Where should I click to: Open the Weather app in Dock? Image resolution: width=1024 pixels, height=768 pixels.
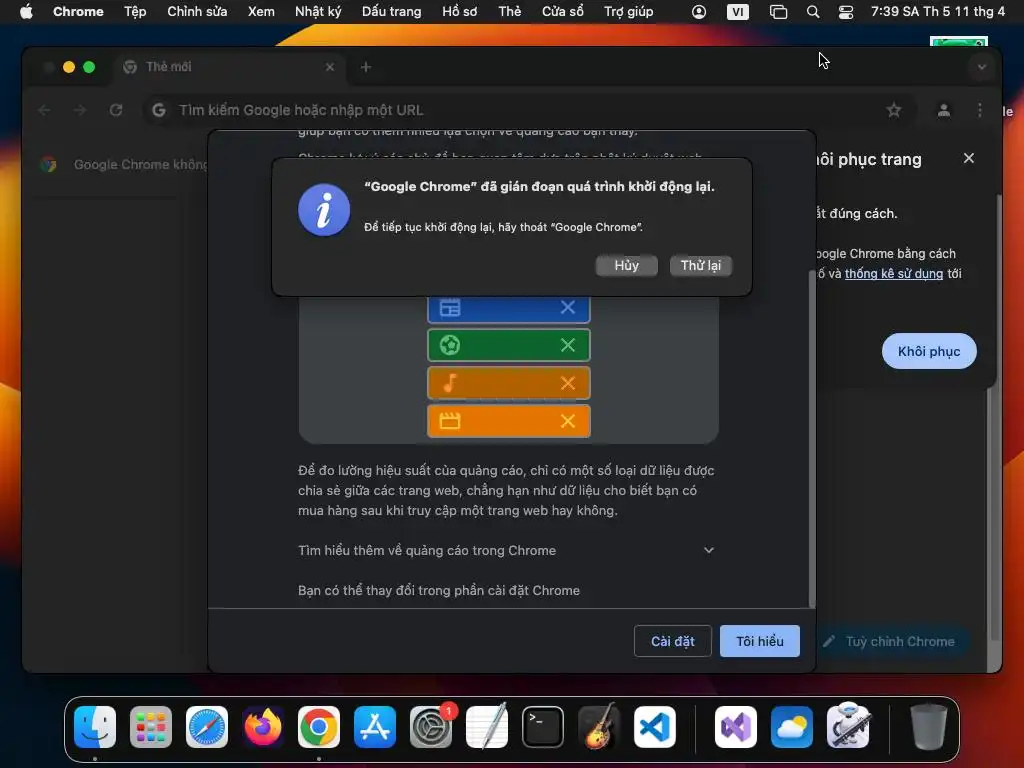point(792,727)
